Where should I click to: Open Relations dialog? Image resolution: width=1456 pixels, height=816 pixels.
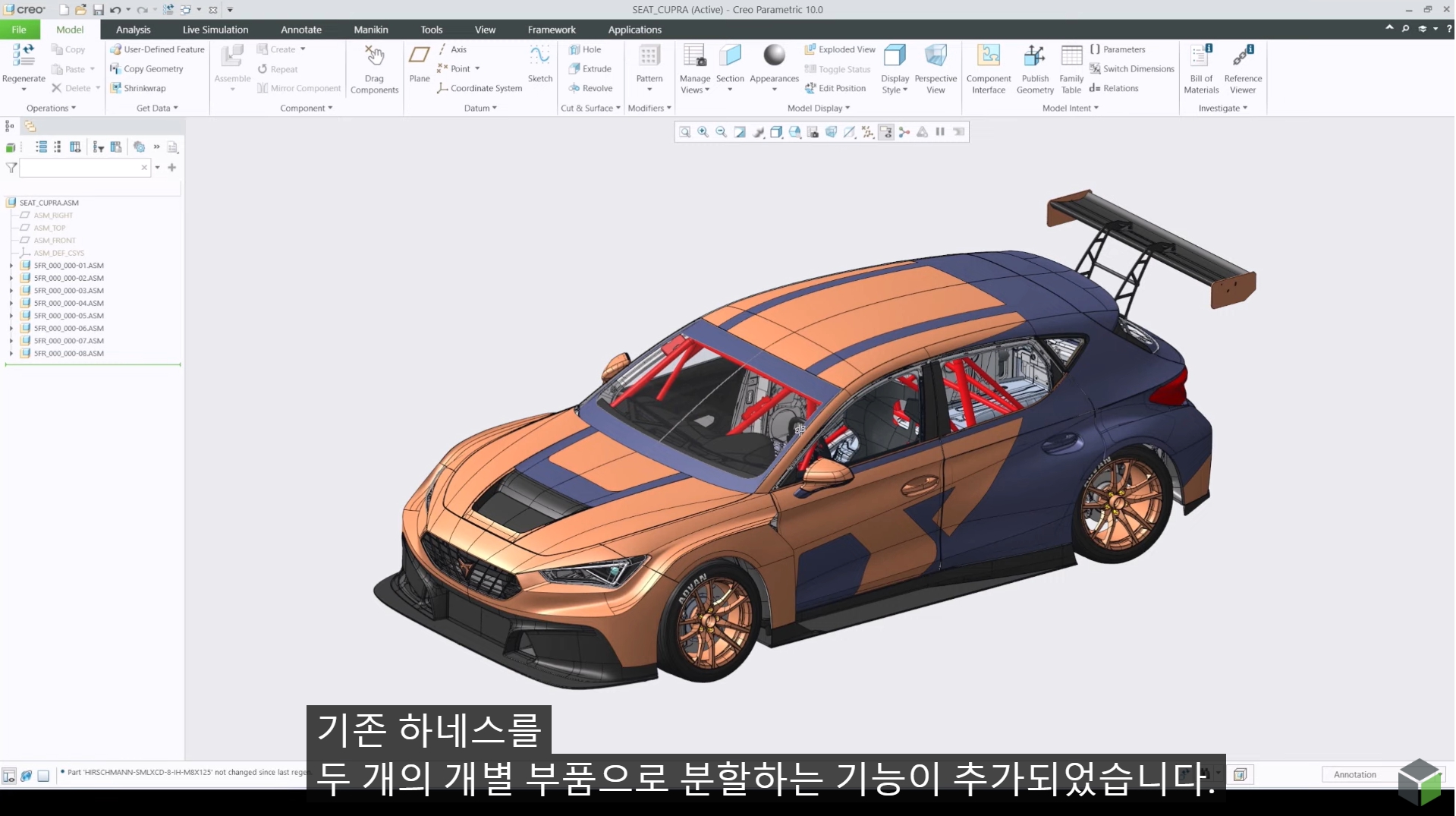pos(1114,88)
